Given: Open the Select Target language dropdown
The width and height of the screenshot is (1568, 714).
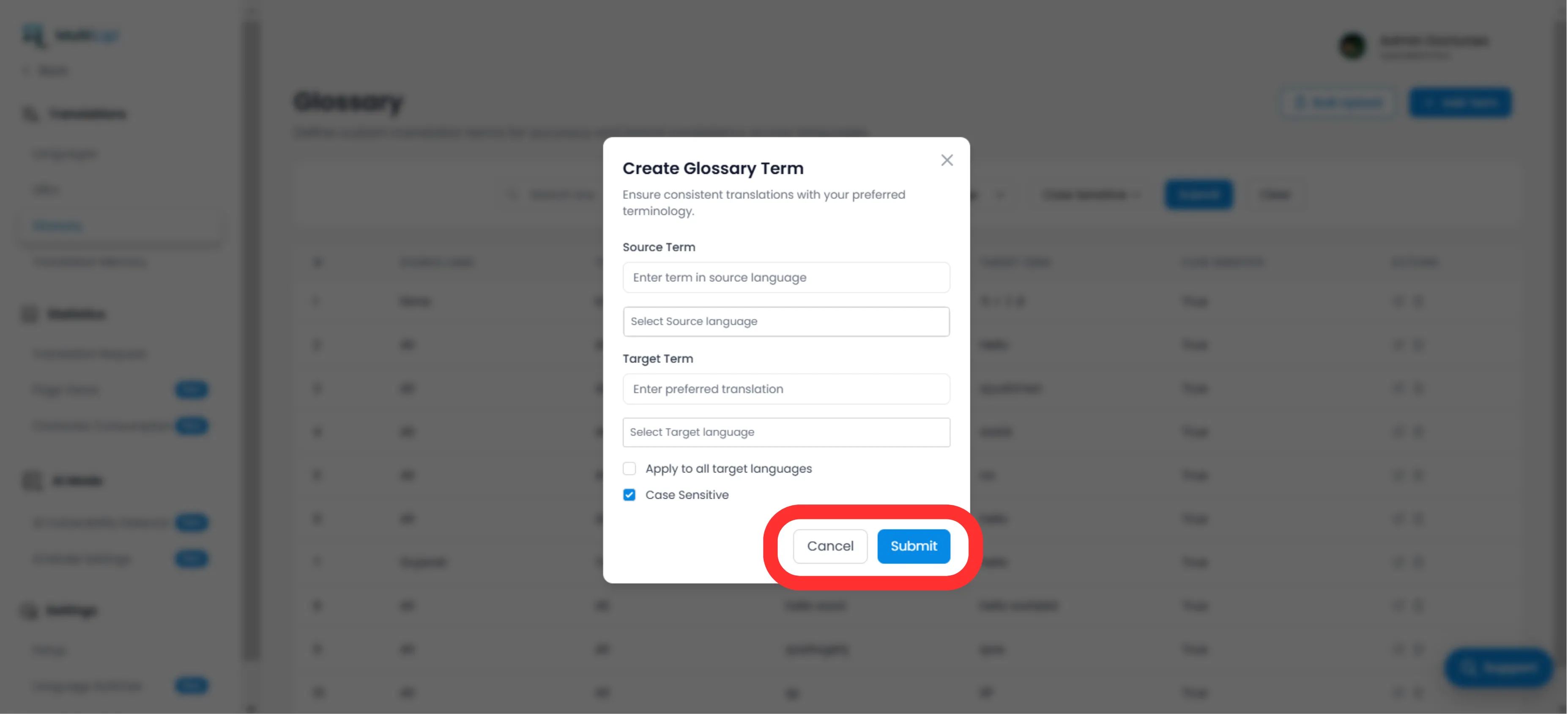Looking at the screenshot, I should [786, 432].
